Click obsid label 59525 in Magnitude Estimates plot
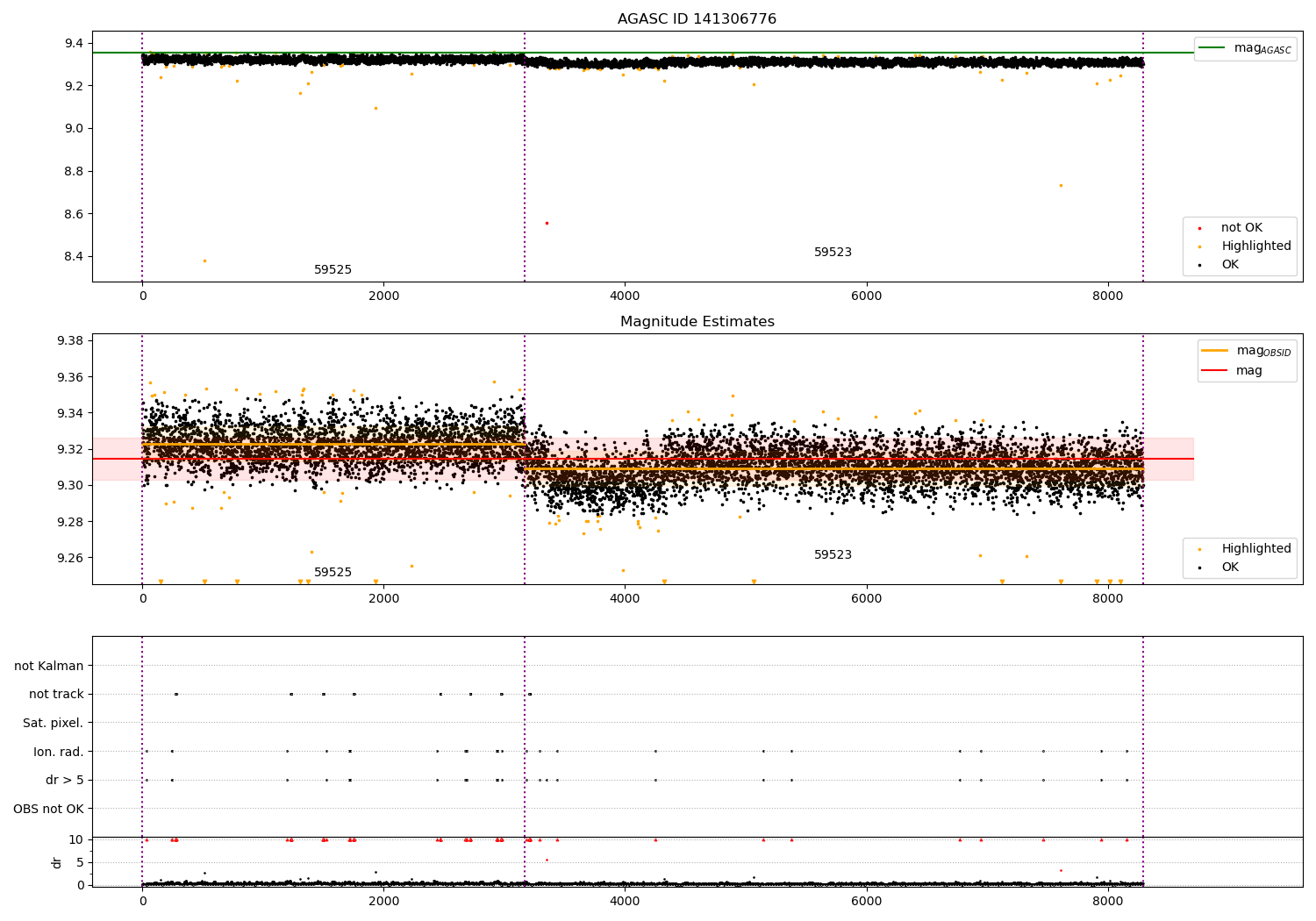This screenshot has height=921, width=1316. tap(333, 573)
